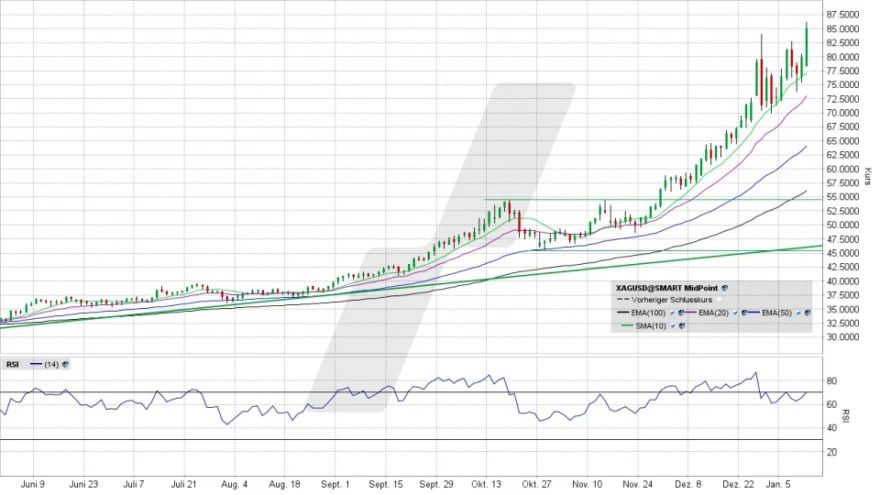This screenshot has height=495, width=880.
Task: Disable the EMA(50) line checkbox
Action: pyautogui.click(x=798, y=313)
